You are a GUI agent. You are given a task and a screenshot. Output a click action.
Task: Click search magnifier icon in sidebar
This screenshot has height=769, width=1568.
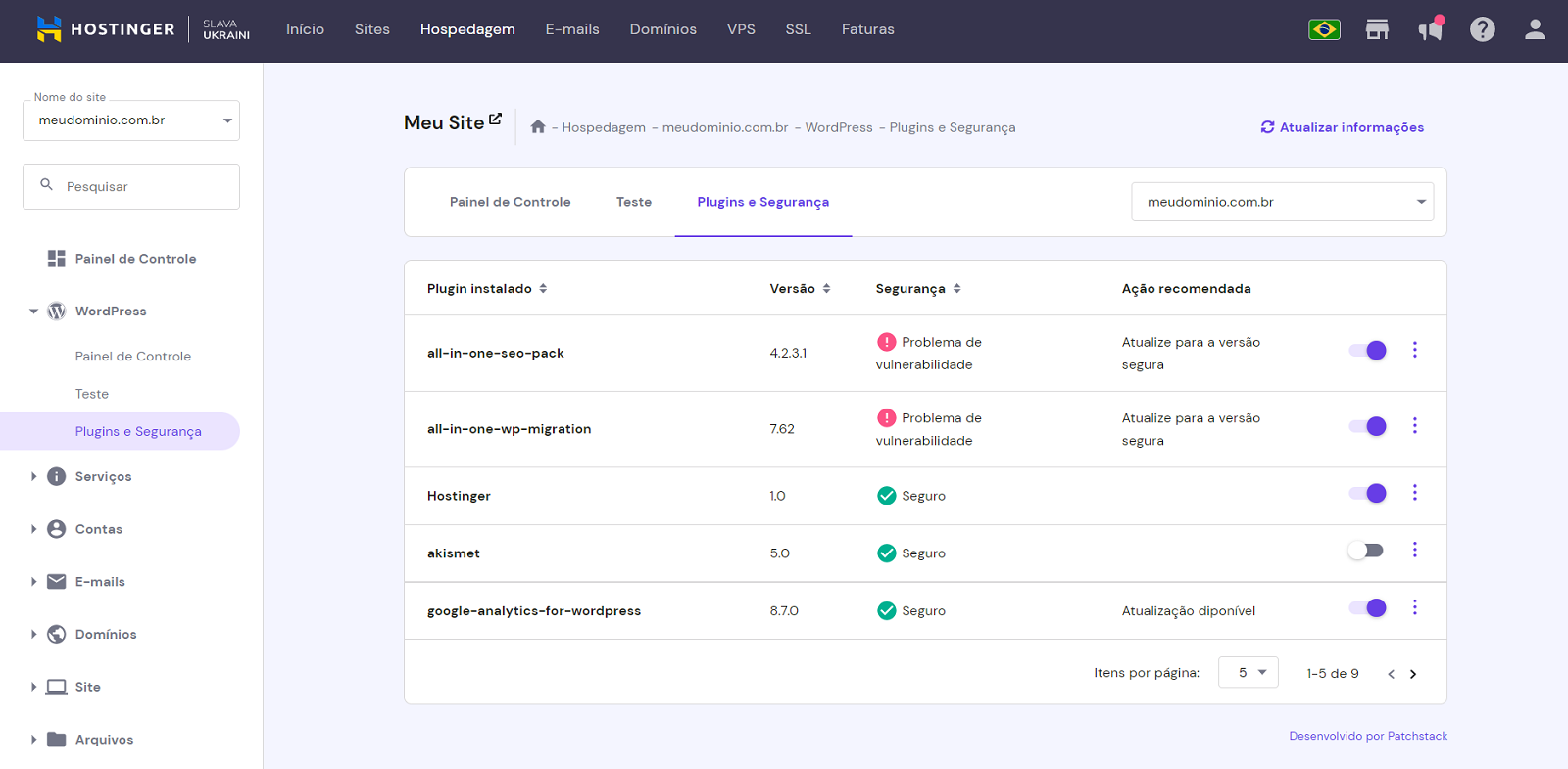46,184
